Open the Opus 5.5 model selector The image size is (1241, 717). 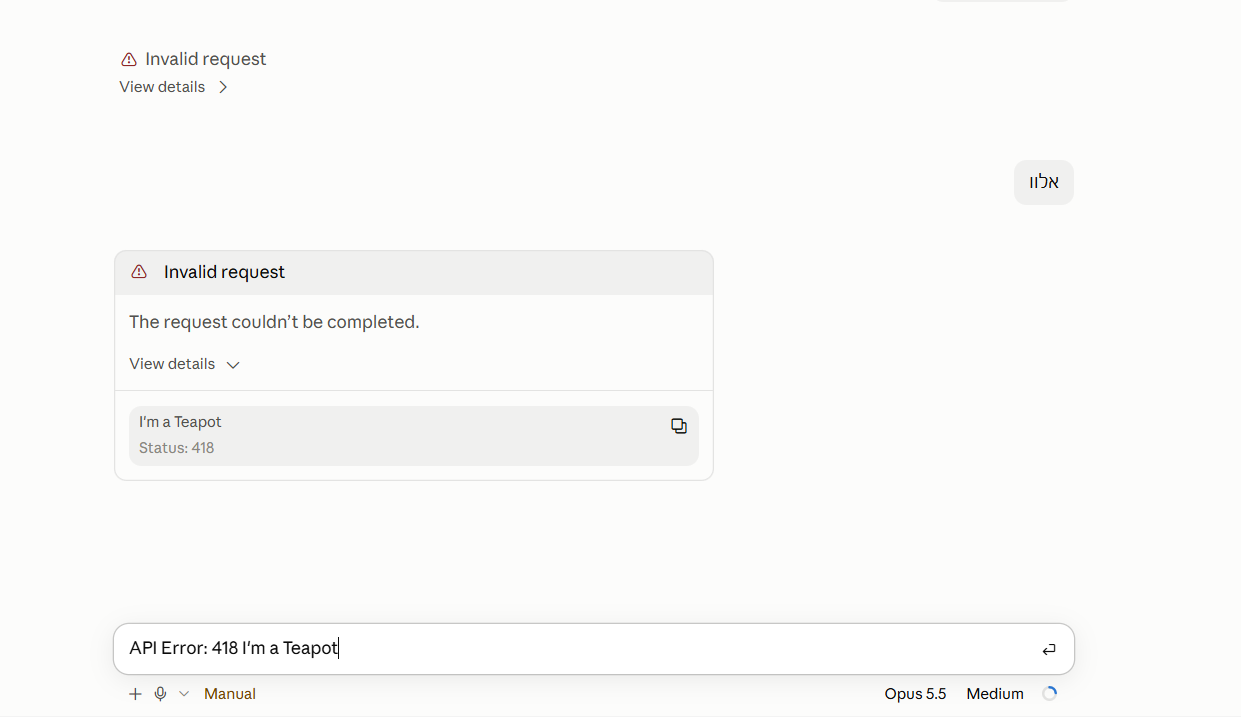[915, 694]
